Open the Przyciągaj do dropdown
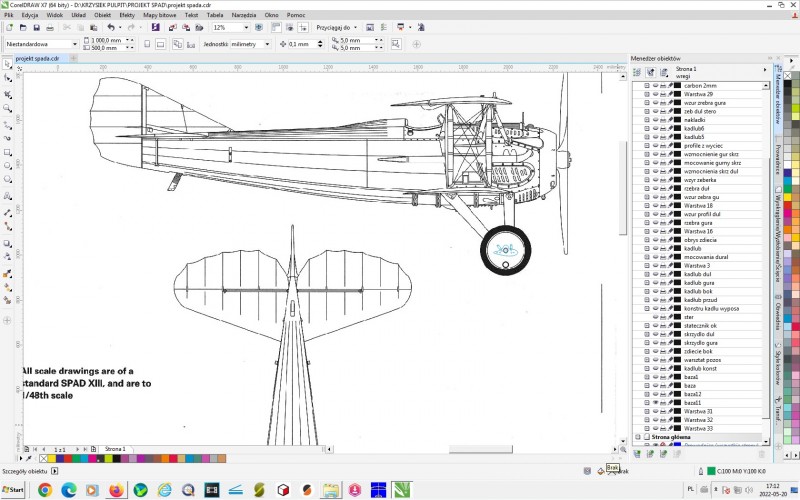This screenshot has width=800, height=500. click(356, 28)
